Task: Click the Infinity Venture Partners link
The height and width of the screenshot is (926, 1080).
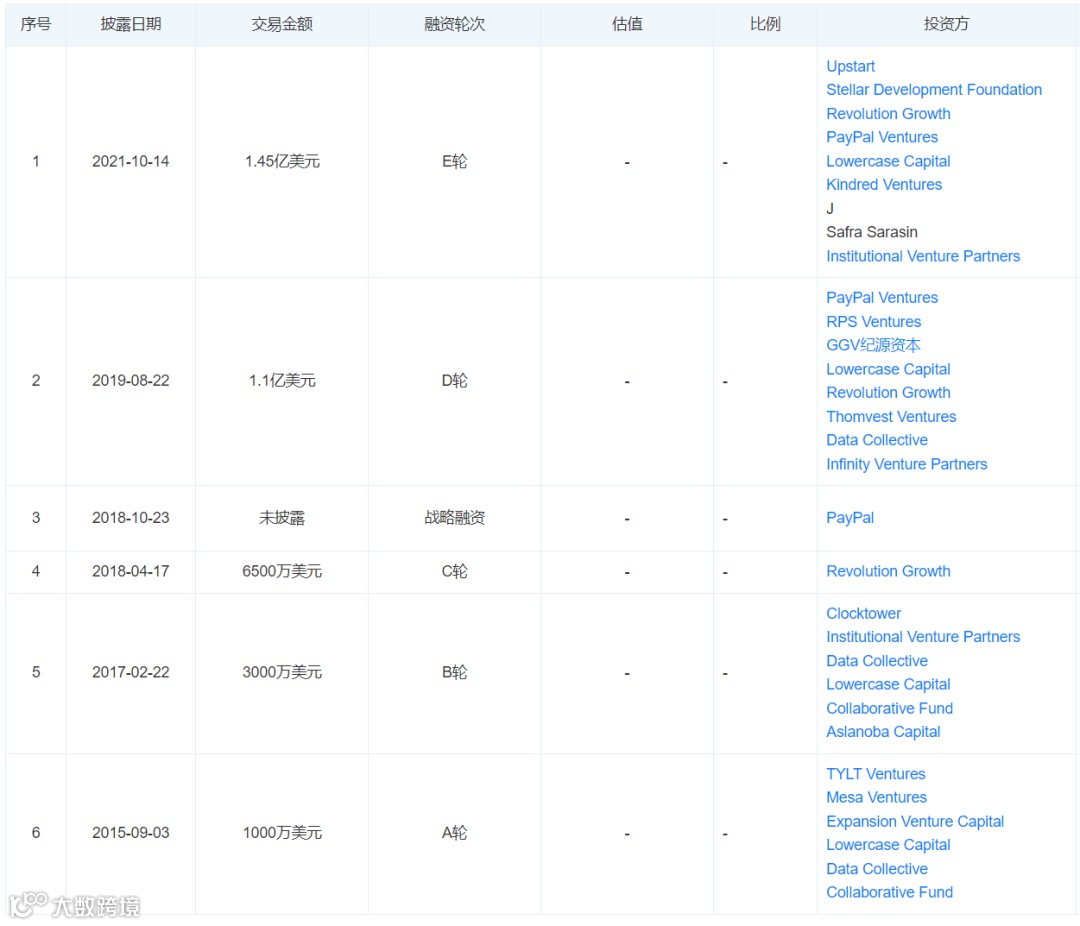Action: click(906, 464)
